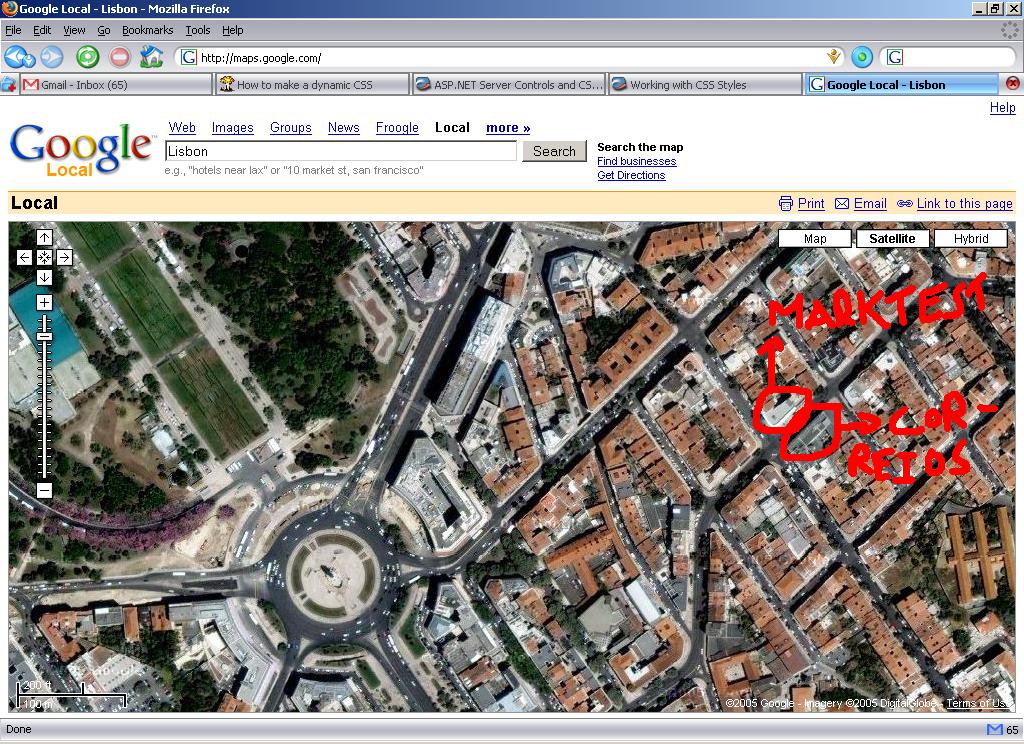1024x744 pixels.
Task: Click the chain link icon
Action: (904, 204)
